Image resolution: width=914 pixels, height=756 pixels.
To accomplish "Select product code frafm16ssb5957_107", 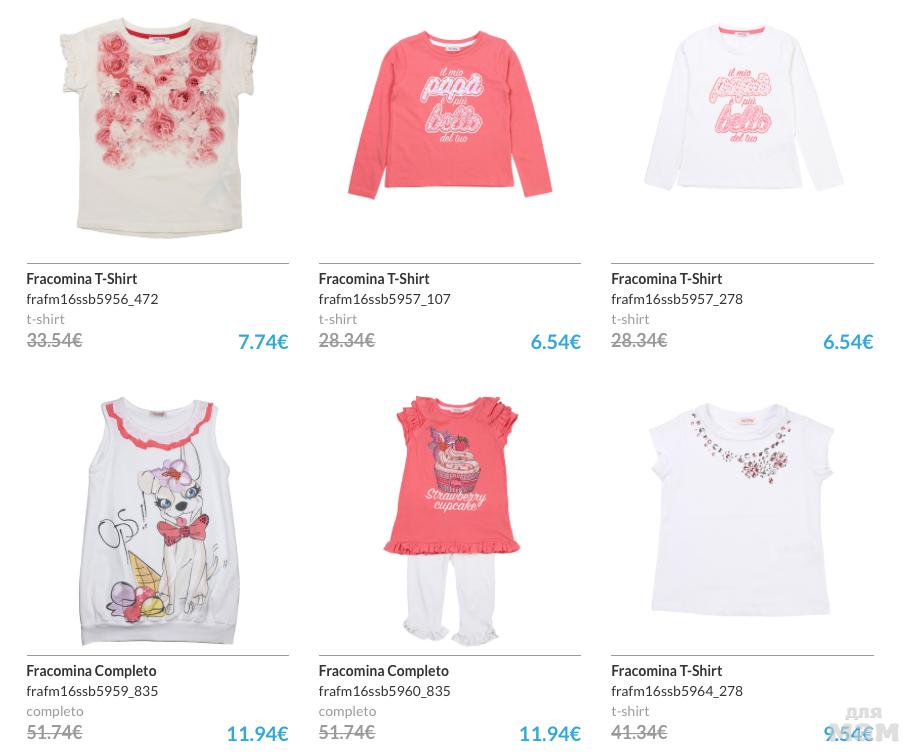I will (384, 299).
